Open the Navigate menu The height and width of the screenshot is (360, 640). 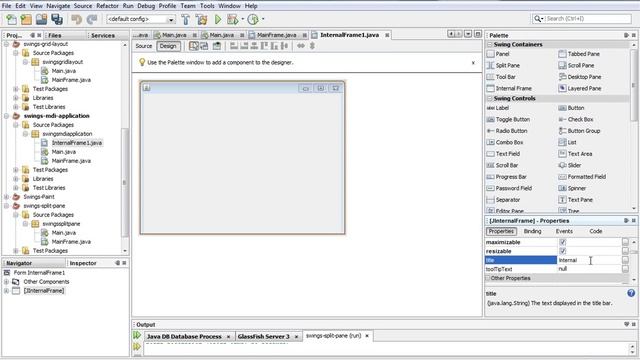[x=58, y=6]
